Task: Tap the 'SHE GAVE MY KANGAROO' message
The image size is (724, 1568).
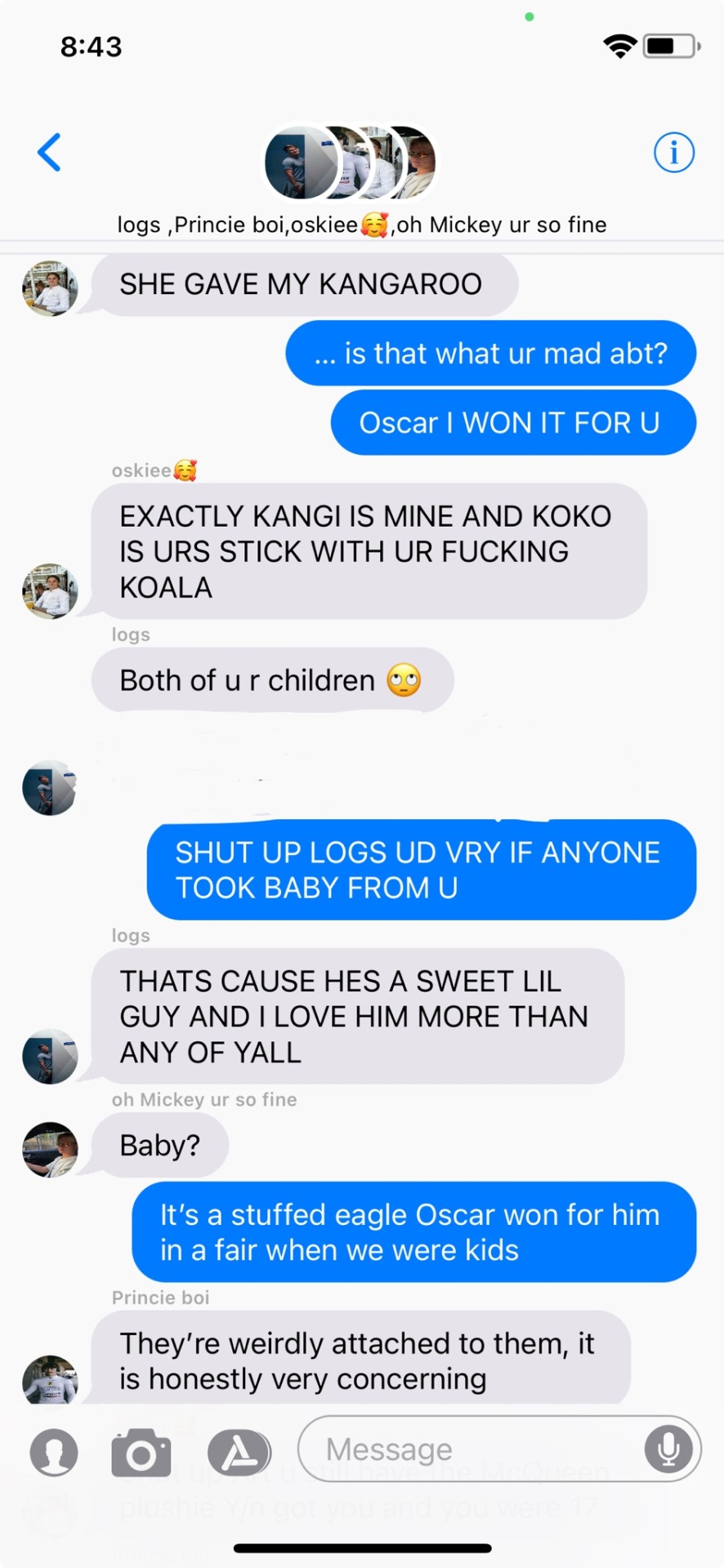Action: [x=305, y=284]
